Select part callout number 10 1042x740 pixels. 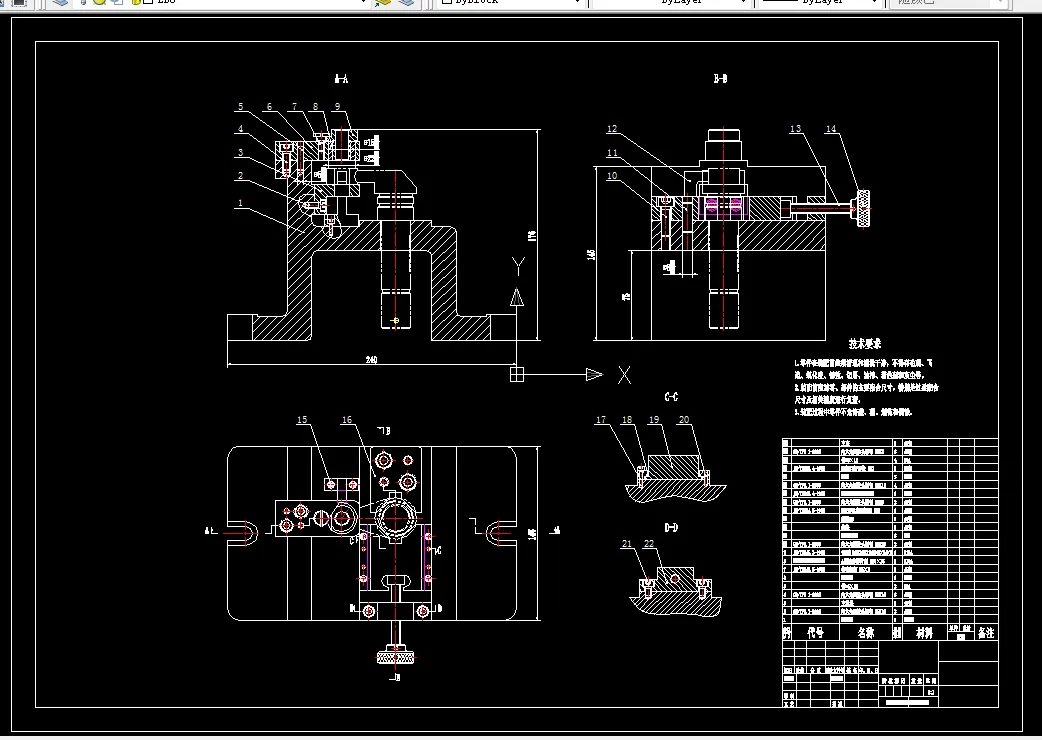point(612,176)
